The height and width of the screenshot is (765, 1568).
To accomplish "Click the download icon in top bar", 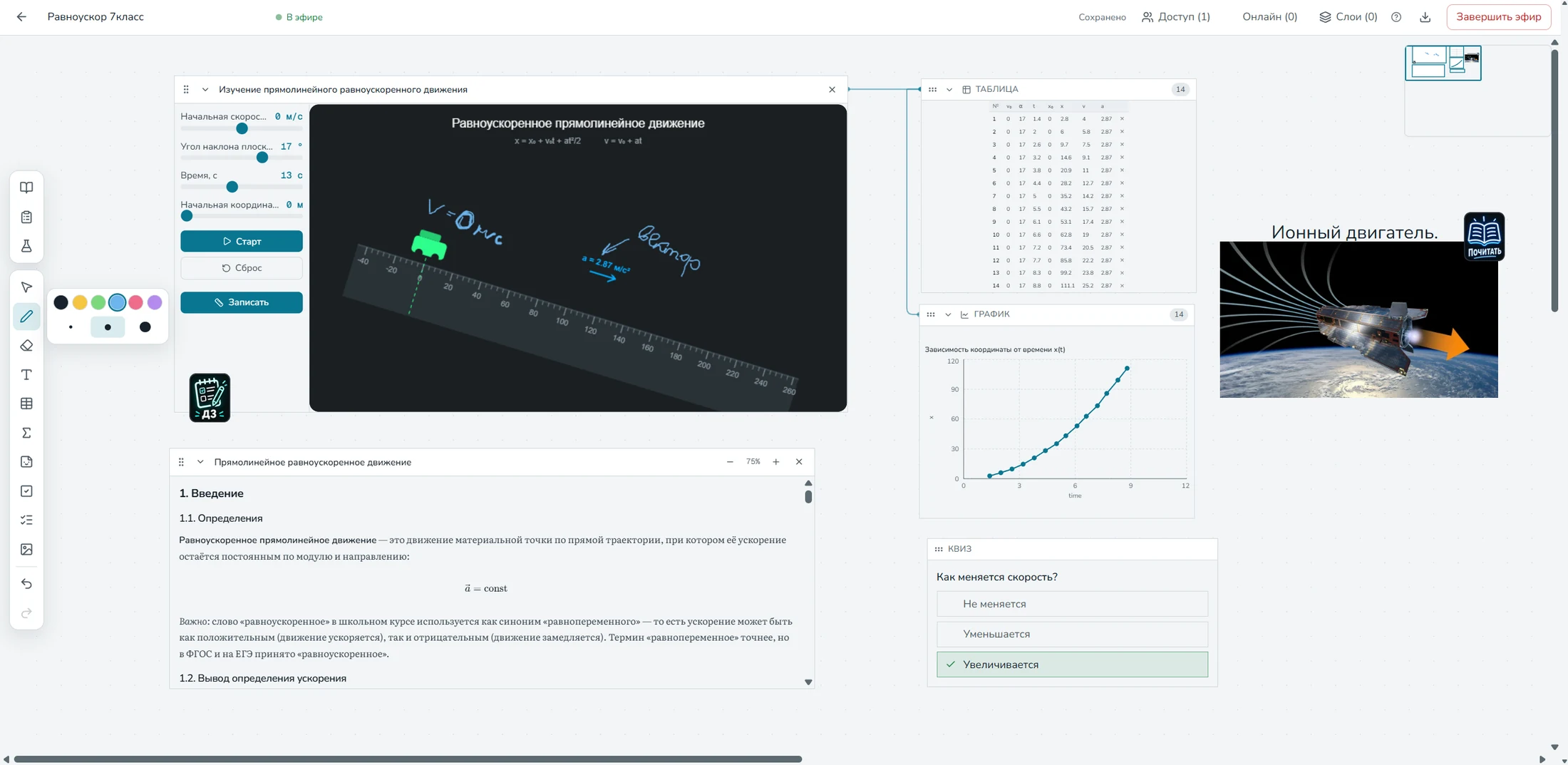I will click(x=1425, y=17).
